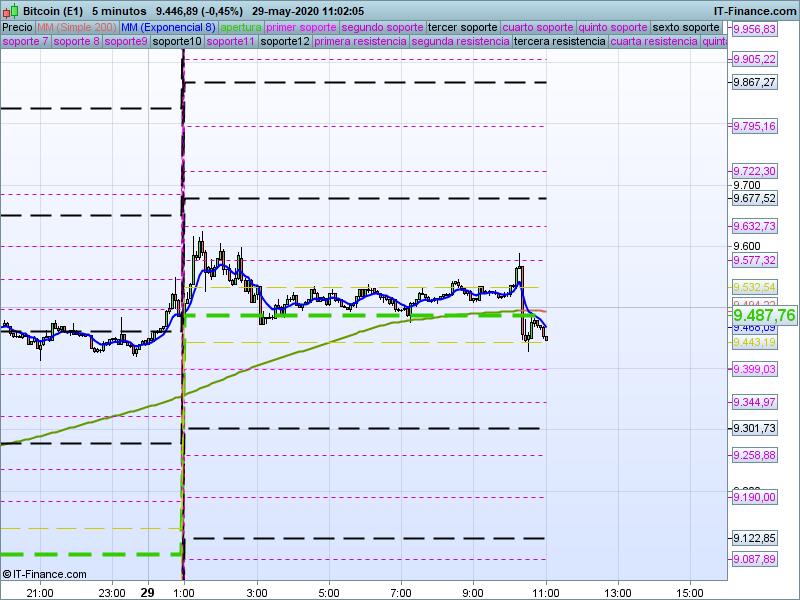Select the soporte10 legend label
Image resolution: width=800 pixels, height=600 pixels.
click(x=177, y=41)
